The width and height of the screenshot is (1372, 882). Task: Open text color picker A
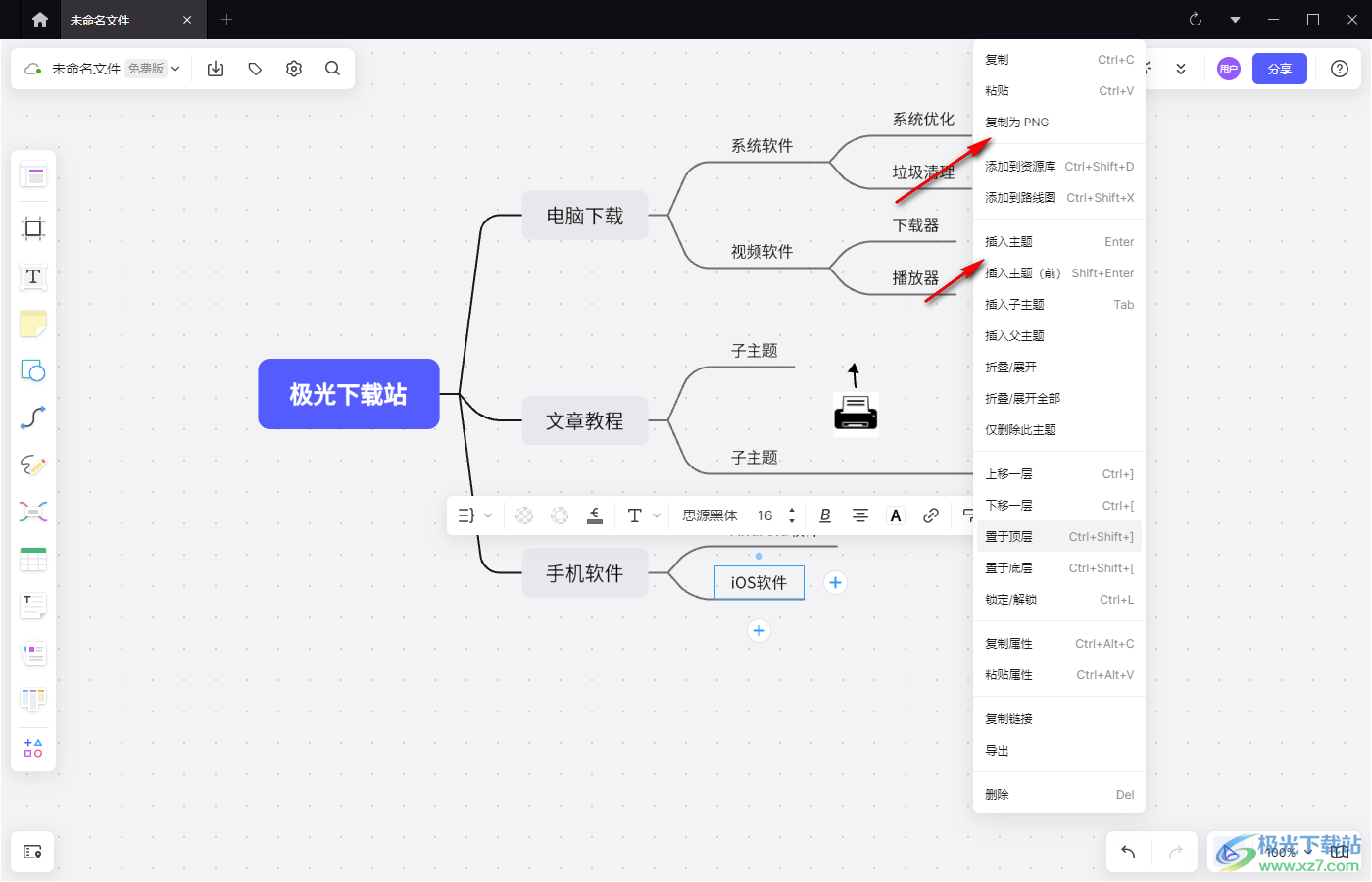tap(896, 515)
